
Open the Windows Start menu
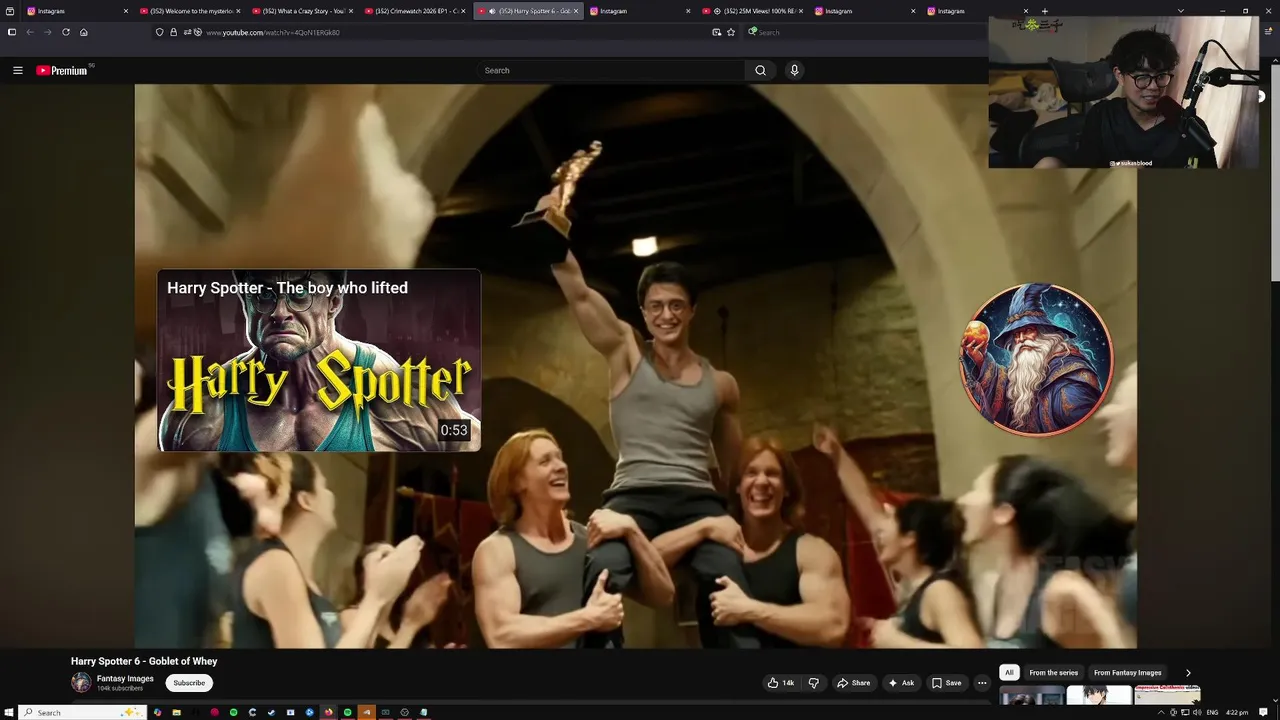tap(10, 712)
